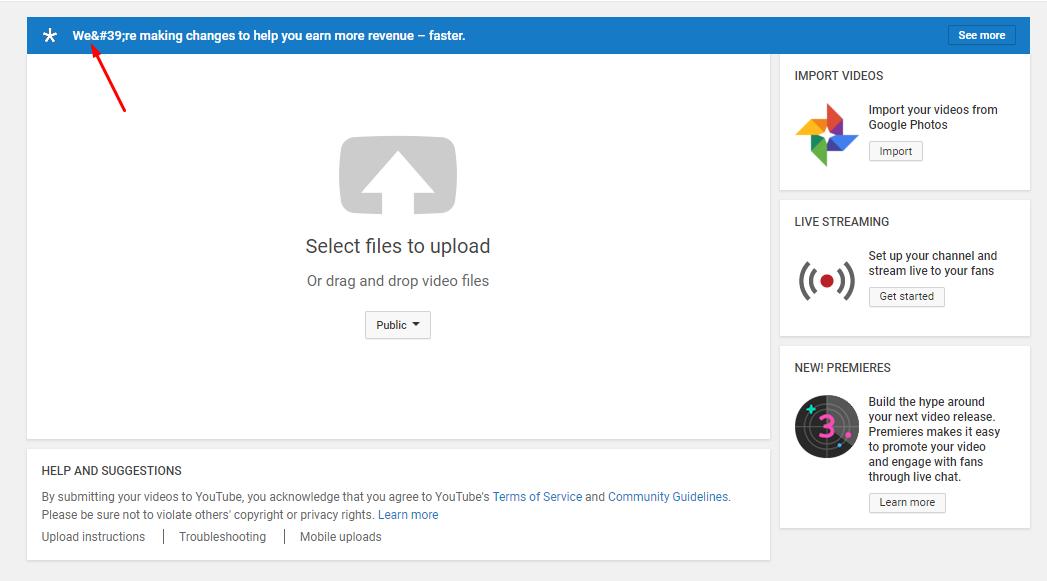Open the Troubleshooting link

pos(222,537)
